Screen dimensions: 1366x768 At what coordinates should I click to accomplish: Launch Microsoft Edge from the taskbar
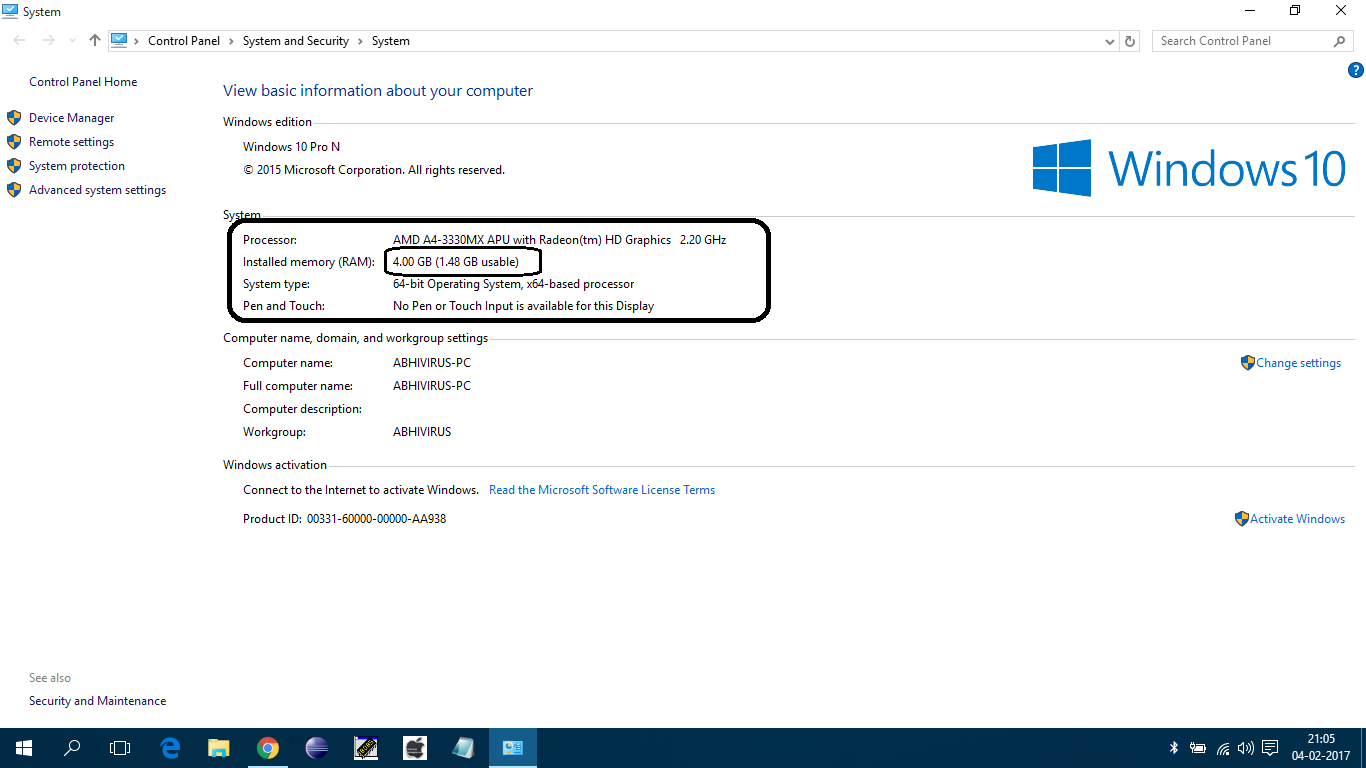point(171,748)
